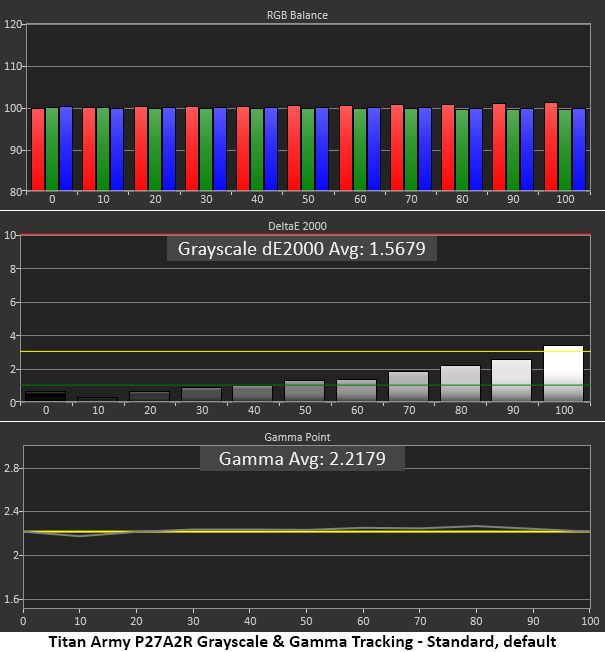605x652 pixels.
Task: Click the 1.6 y-axis label in Gamma Point
Action: (11, 599)
